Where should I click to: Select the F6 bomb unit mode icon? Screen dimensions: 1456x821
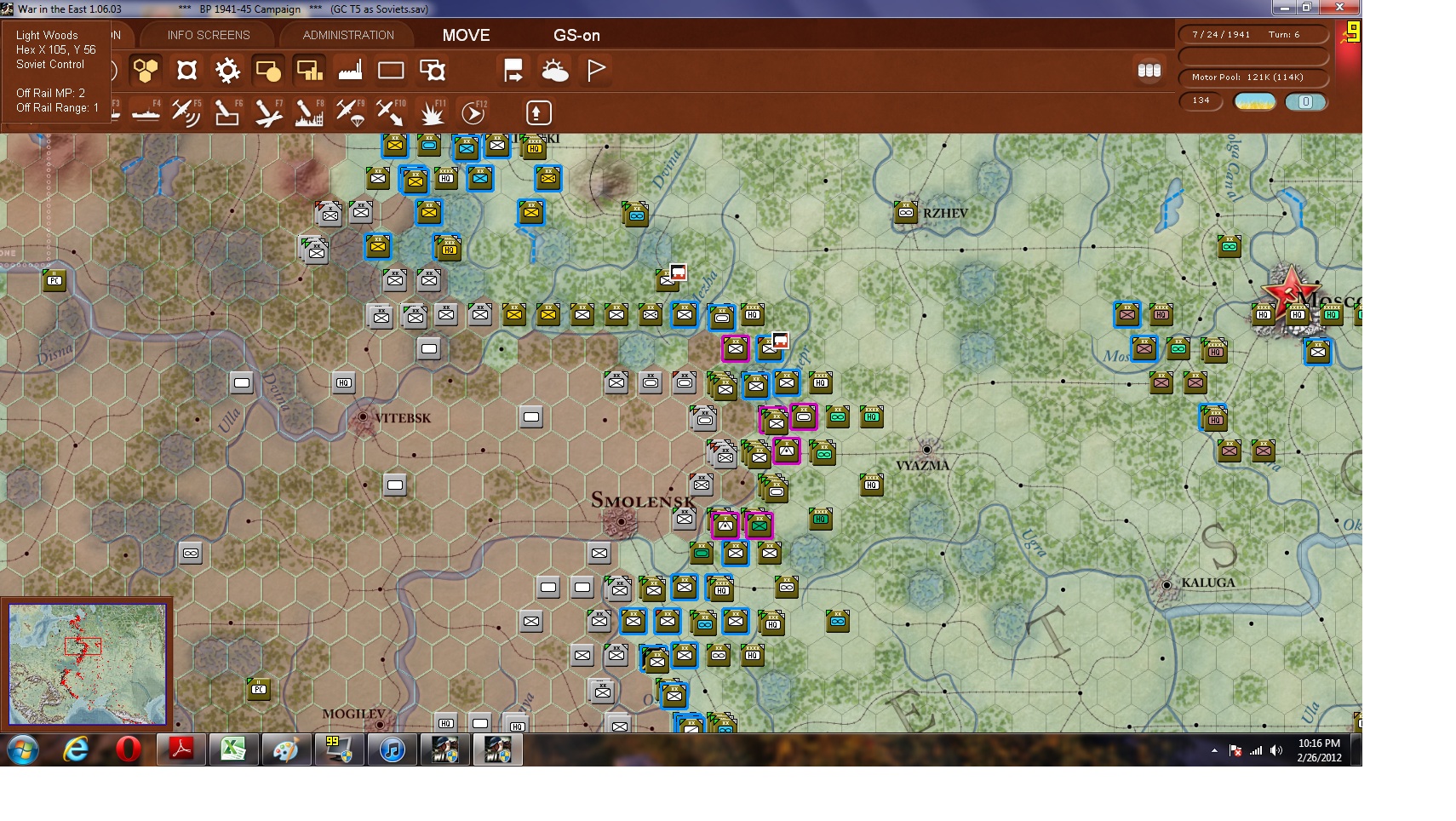[x=227, y=112]
